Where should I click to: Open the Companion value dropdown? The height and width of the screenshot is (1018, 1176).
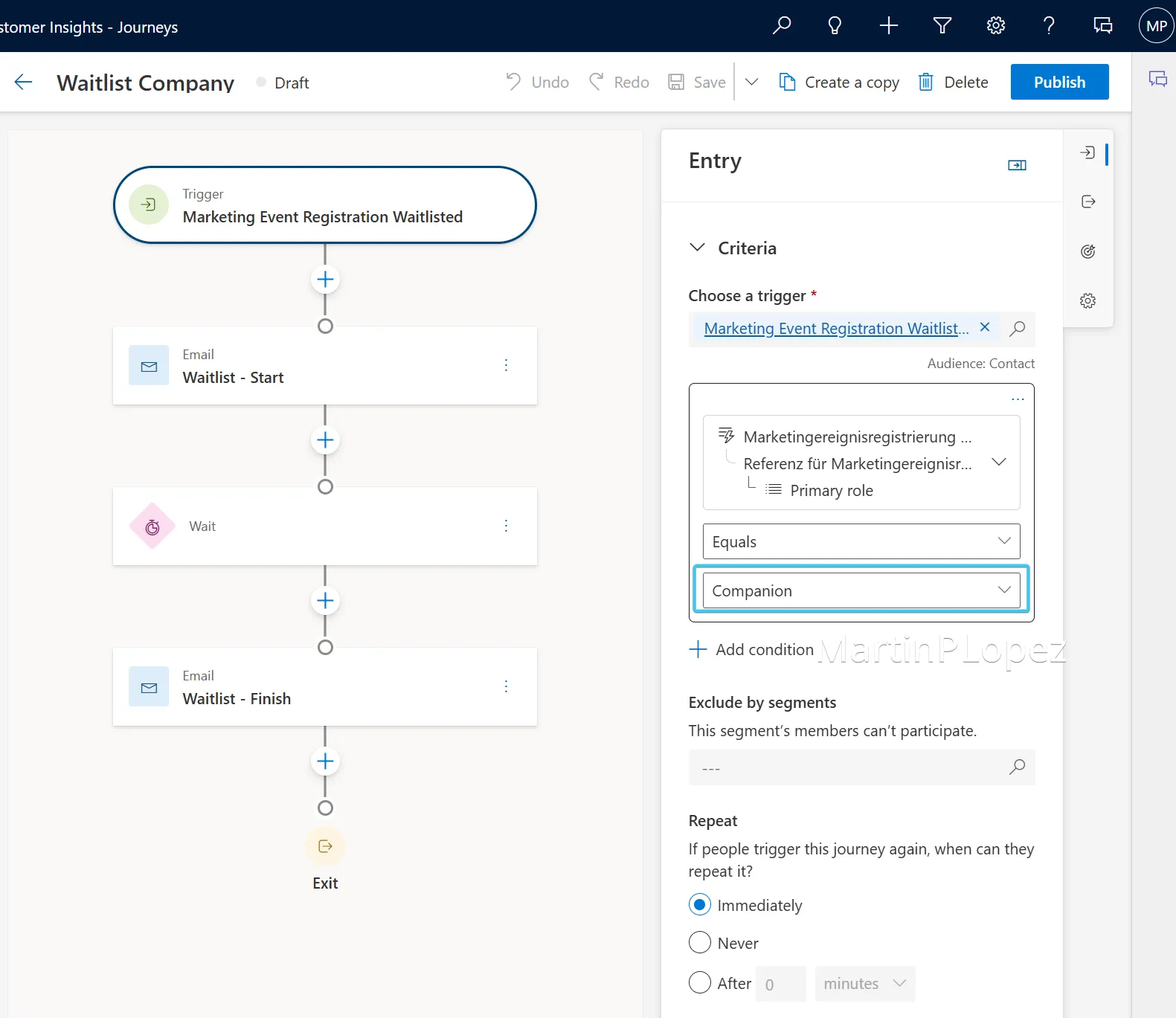coord(861,590)
